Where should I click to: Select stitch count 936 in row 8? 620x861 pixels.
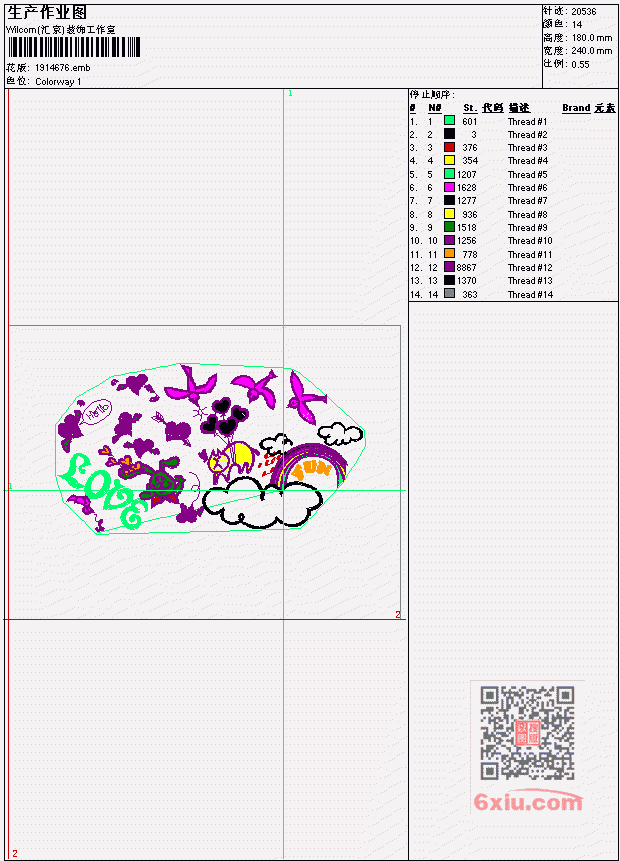point(470,215)
